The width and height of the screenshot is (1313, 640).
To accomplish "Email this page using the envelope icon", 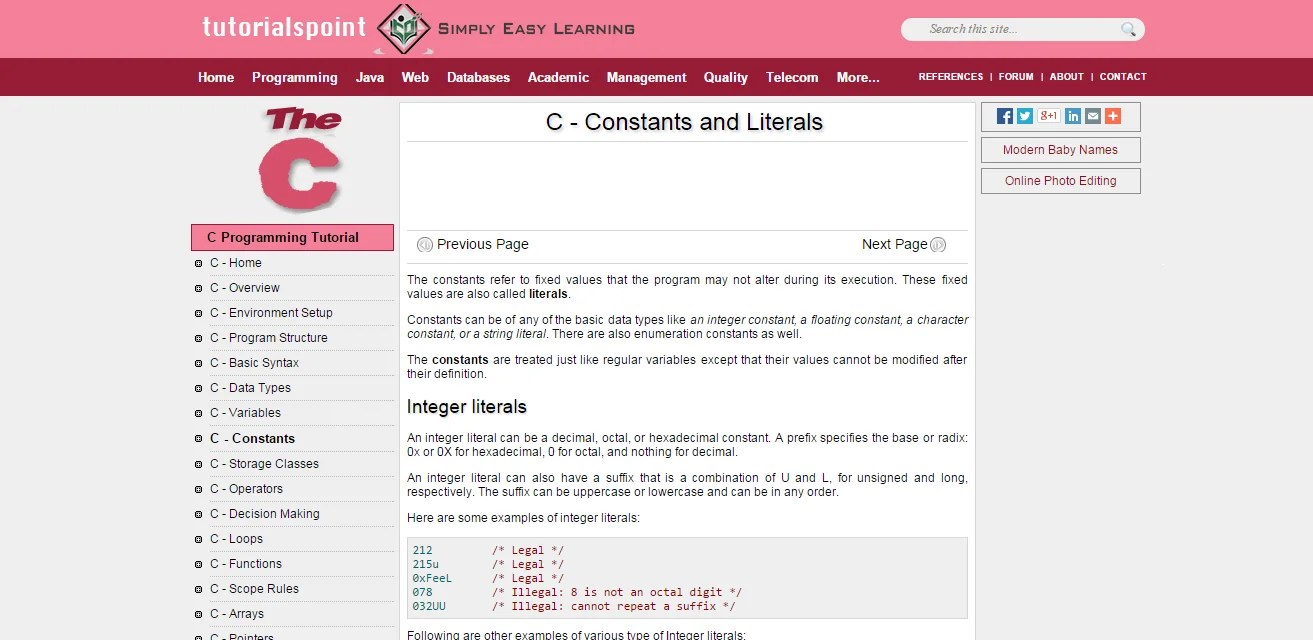I will (1091, 115).
